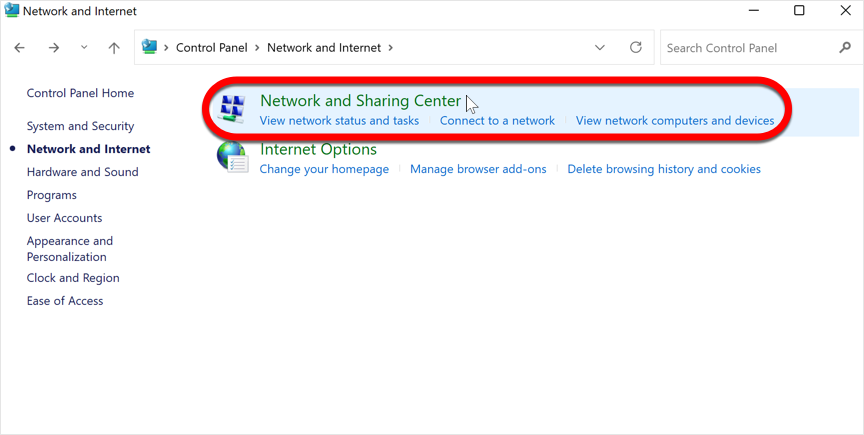Screen dimensions: 864x435
Task: Select Network and Internet in sidebar
Action: click(89, 149)
